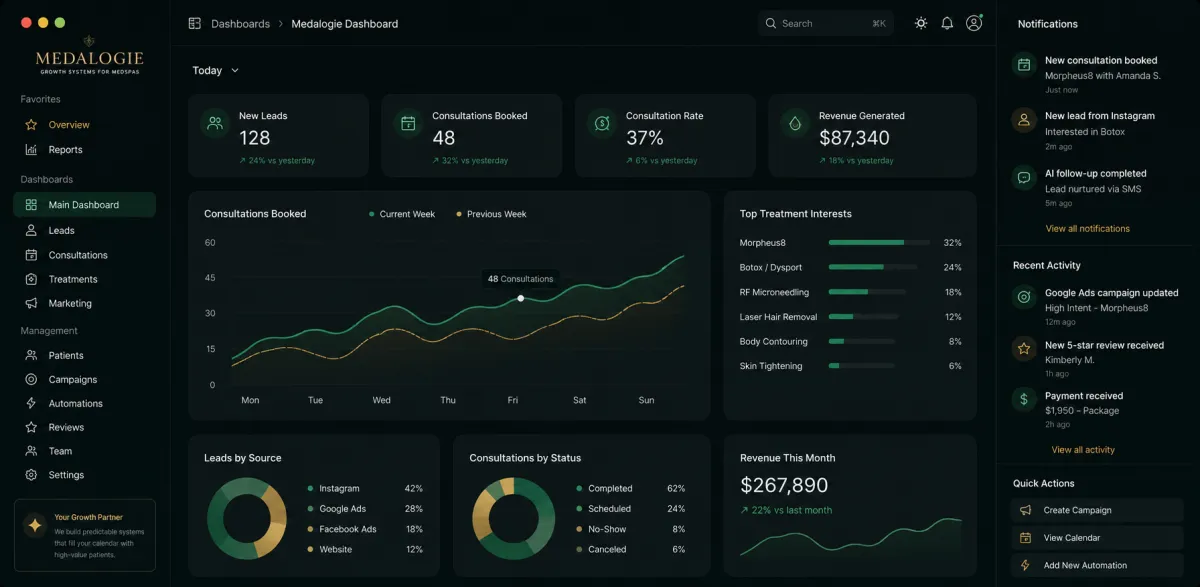Click the Add New Automation lightning icon
This screenshot has width=1200, height=587.
click(x=1025, y=565)
